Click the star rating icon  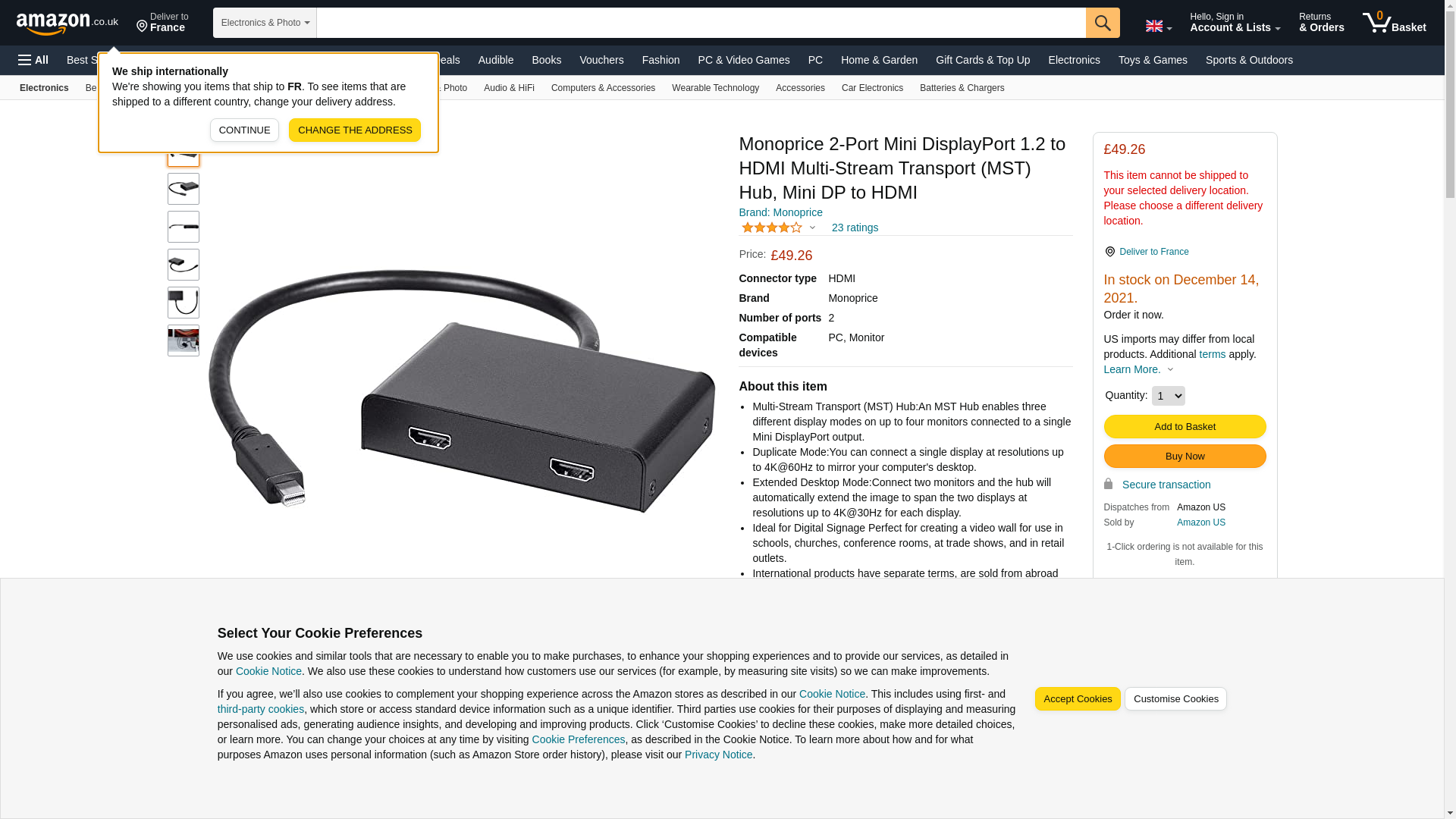point(772,227)
